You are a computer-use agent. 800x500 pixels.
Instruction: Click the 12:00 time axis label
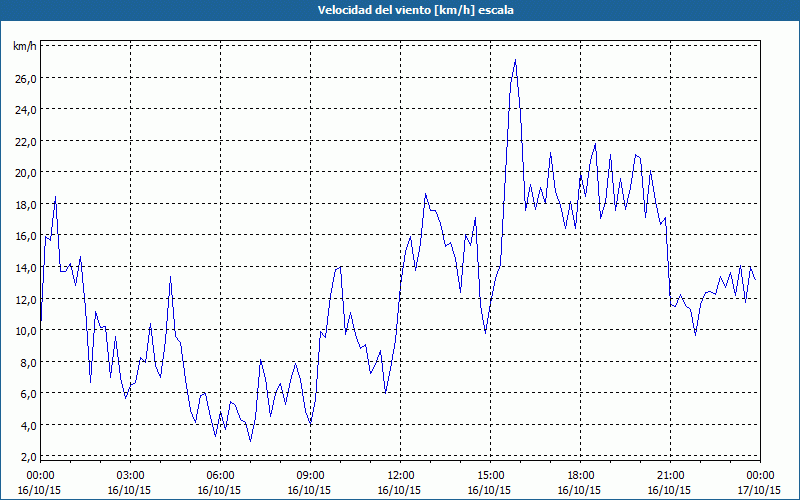tap(400, 476)
